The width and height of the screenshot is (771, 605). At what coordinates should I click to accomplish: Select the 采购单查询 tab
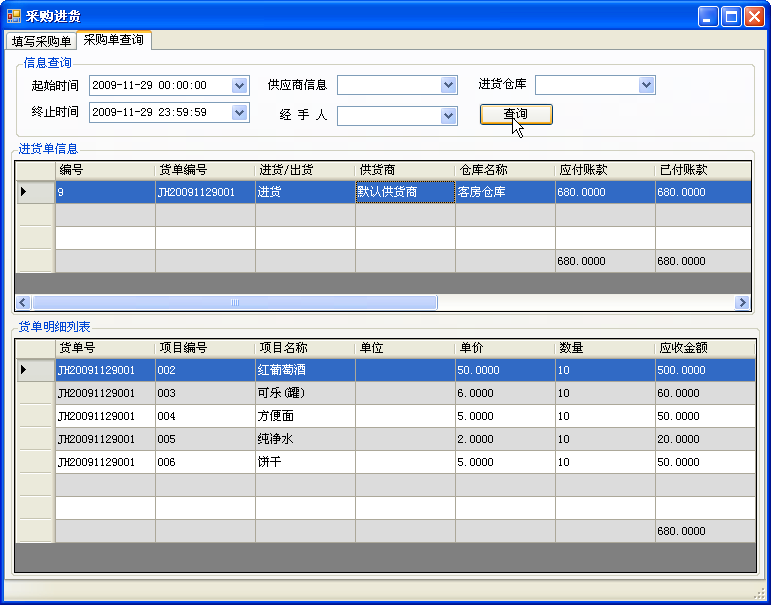(x=113, y=40)
